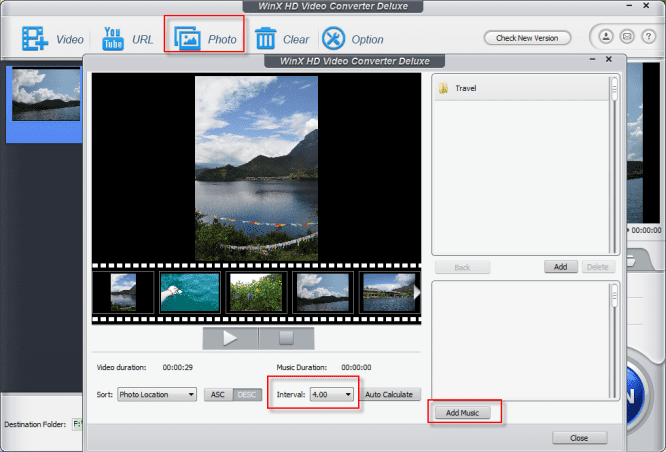Open the help question mark icon
The width and height of the screenshot is (666, 452).
[648, 37]
